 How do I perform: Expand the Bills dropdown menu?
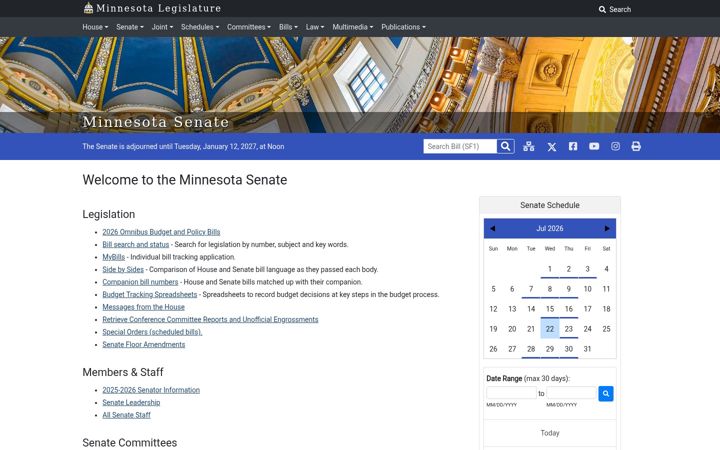[288, 27]
